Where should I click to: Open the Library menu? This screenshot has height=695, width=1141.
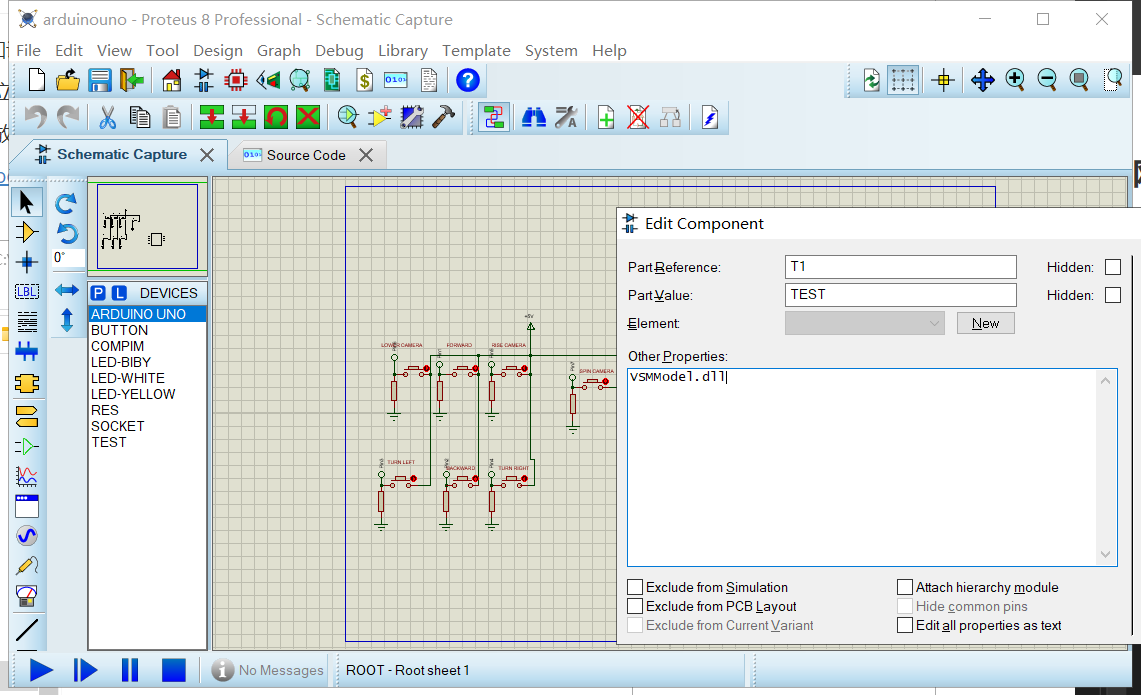pyautogui.click(x=402, y=50)
